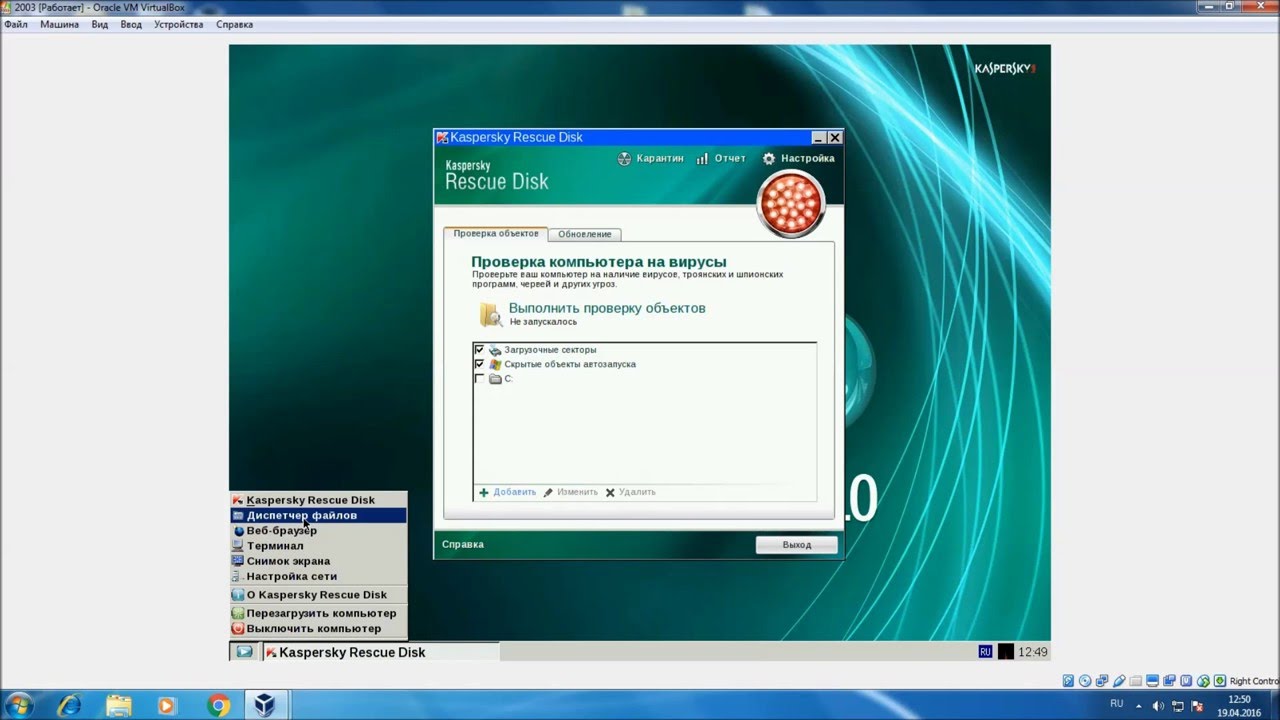Check the Загрузочные секторы checkbox
The image size is (1280, 720).
[479, 350]
